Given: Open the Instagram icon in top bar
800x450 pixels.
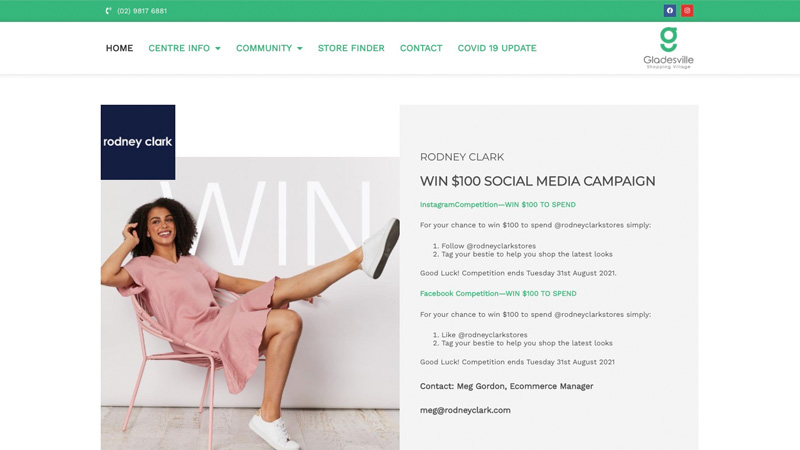Looking at the screenshot, I should (687, 11).
